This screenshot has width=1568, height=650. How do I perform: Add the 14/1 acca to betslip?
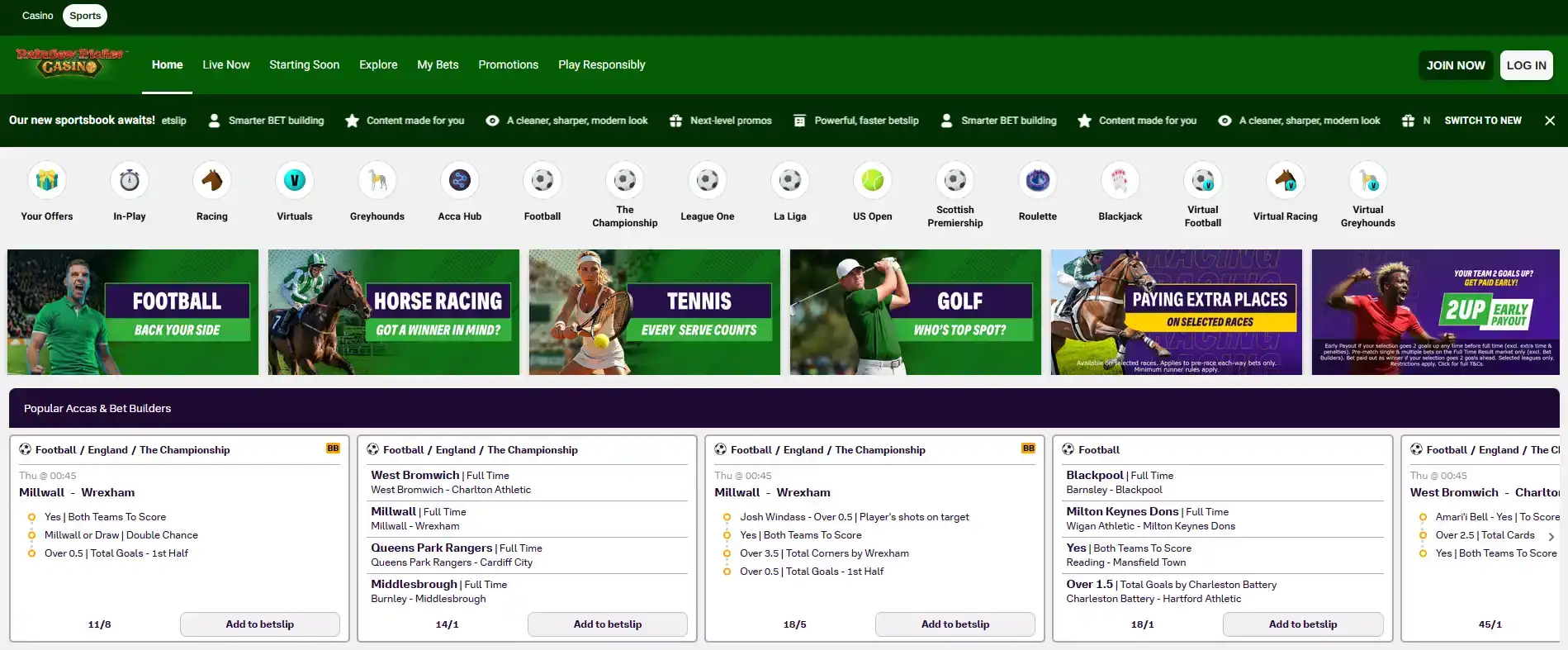pos(608,624)
